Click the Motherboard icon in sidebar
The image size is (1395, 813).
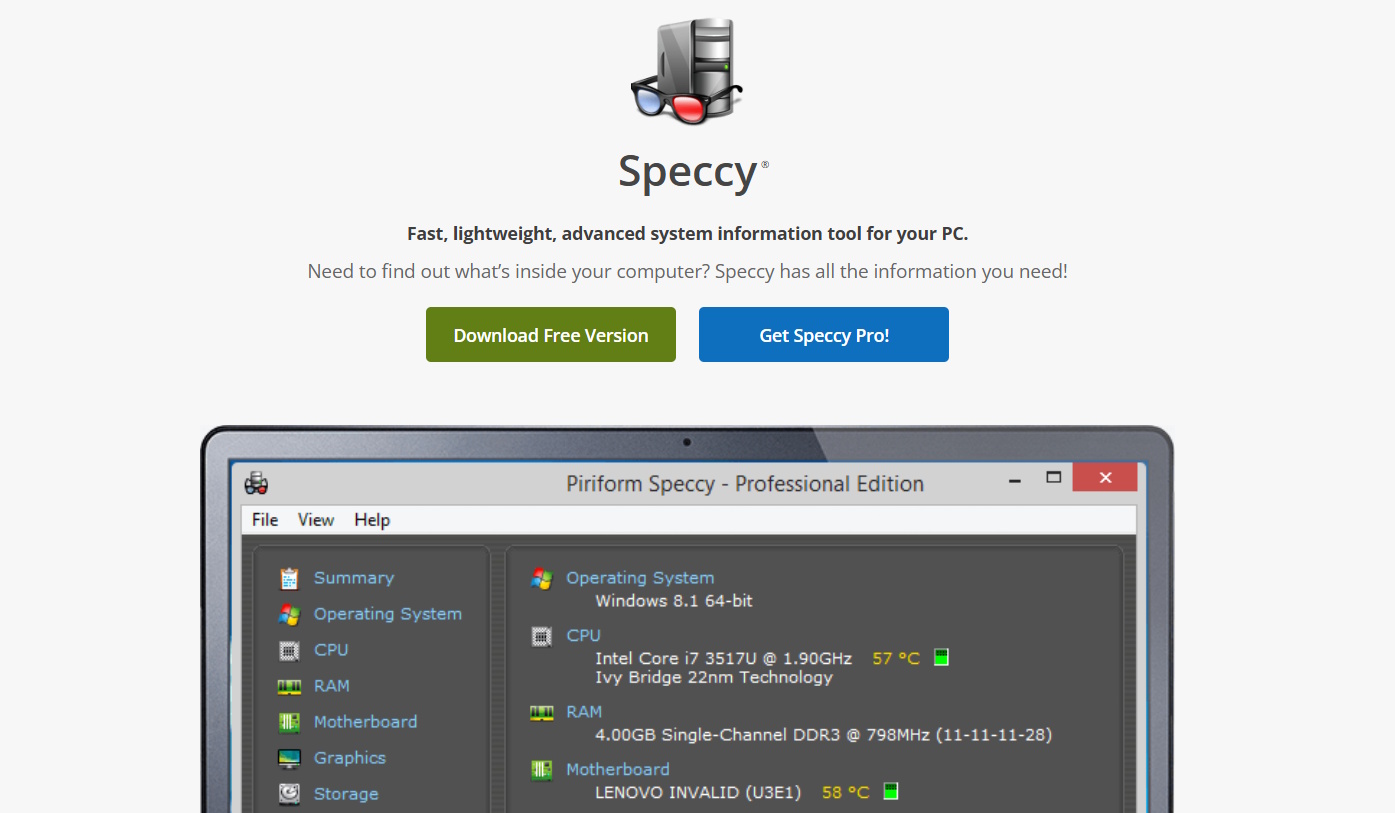click(289, 722)
